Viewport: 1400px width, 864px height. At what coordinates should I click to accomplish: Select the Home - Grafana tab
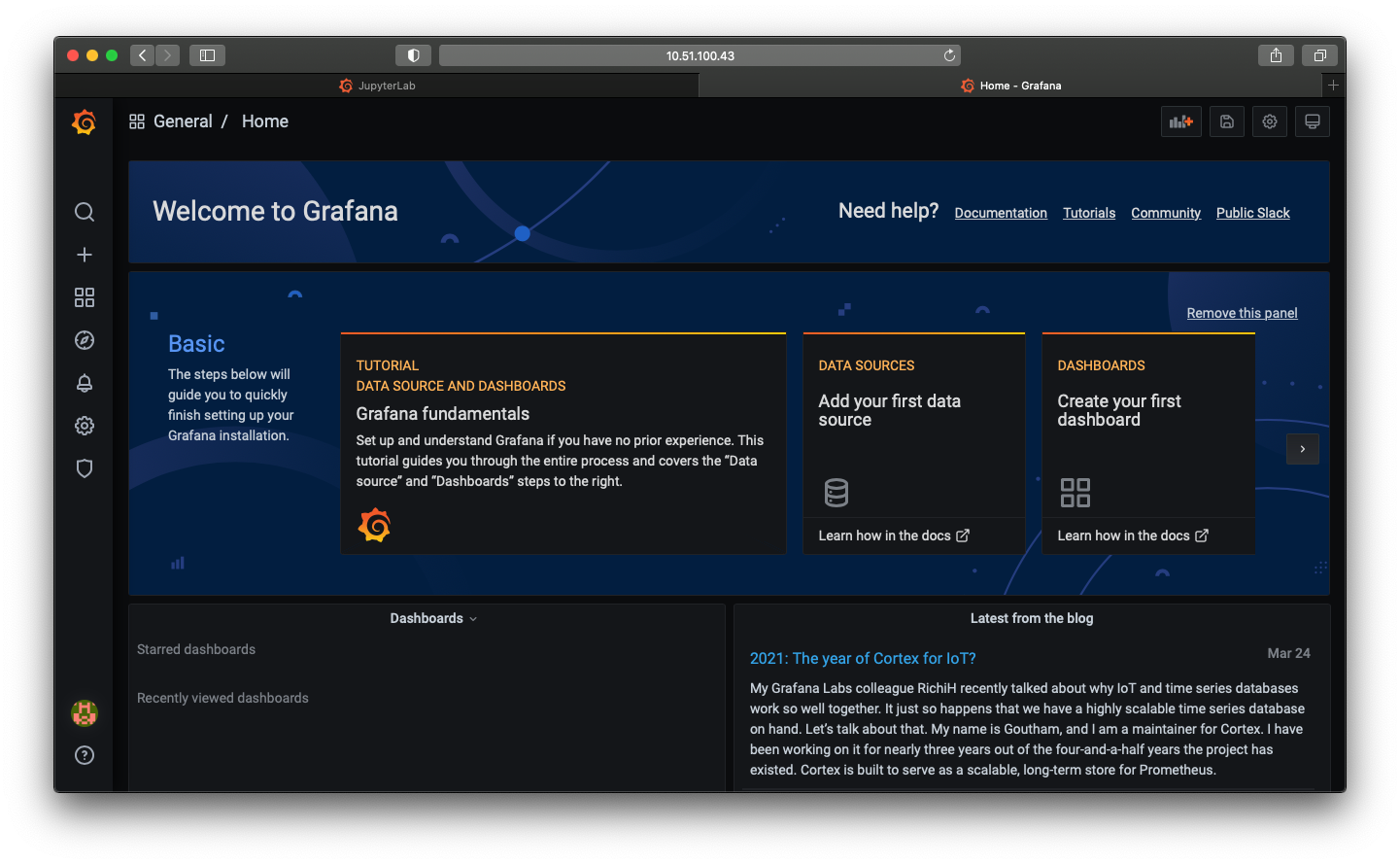pos(1011,86)
